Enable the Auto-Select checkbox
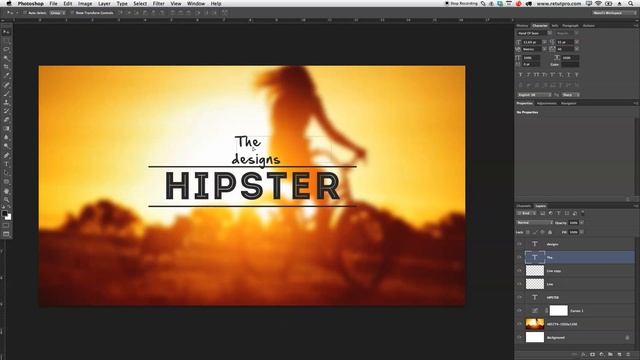 pyautogui.click(x=25, y=13)
